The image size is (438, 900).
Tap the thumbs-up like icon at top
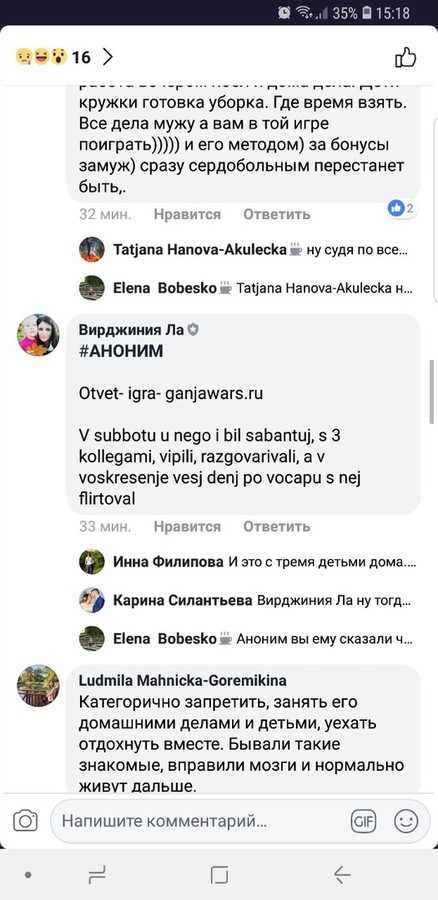(405, 57)
